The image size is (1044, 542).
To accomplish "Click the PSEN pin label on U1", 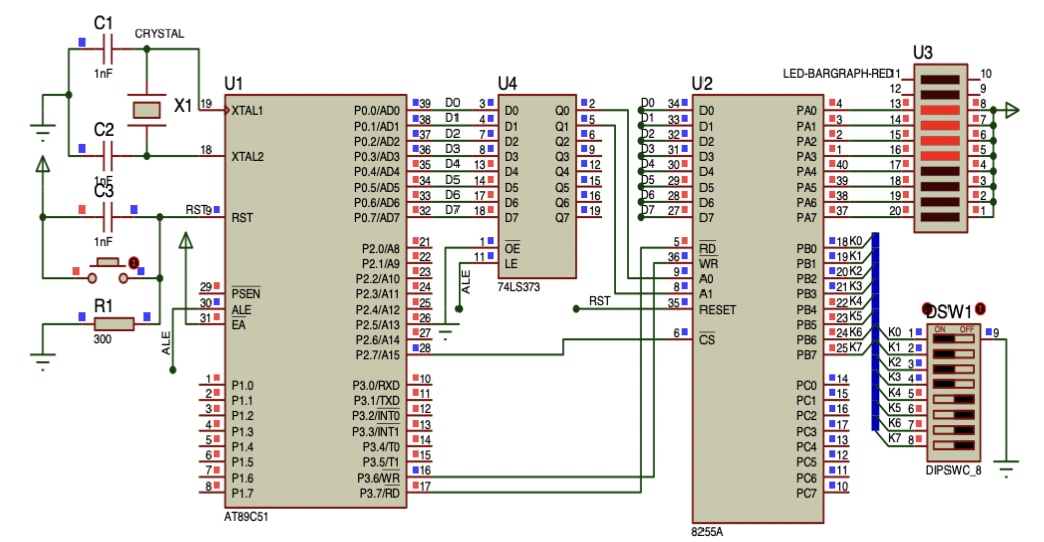I will (246, 294).
